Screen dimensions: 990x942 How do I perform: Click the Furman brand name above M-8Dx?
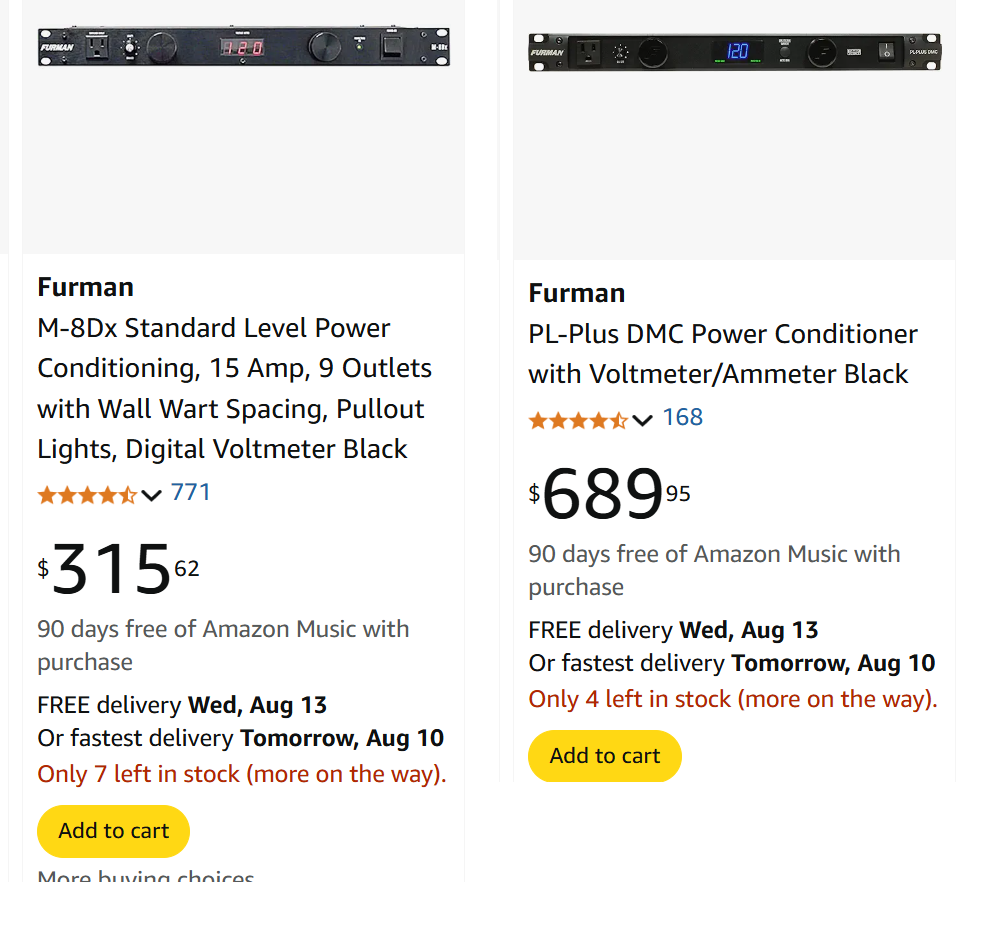85,287
